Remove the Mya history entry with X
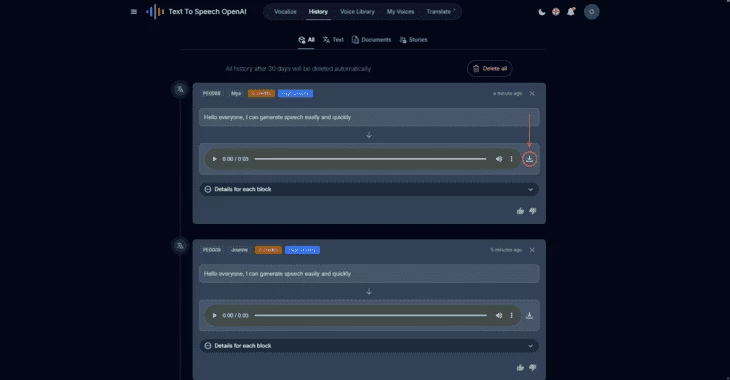This screenshot has height=380, width=730. coord(532,93)
